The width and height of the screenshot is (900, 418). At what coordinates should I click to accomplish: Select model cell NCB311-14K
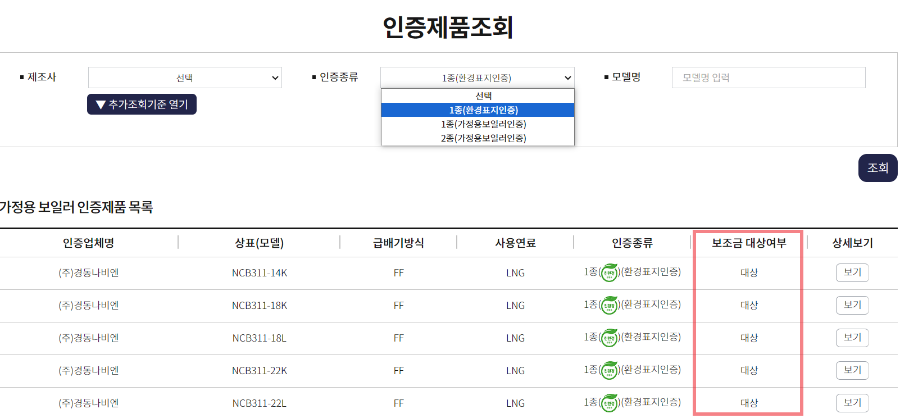click(x=259, y=273)
